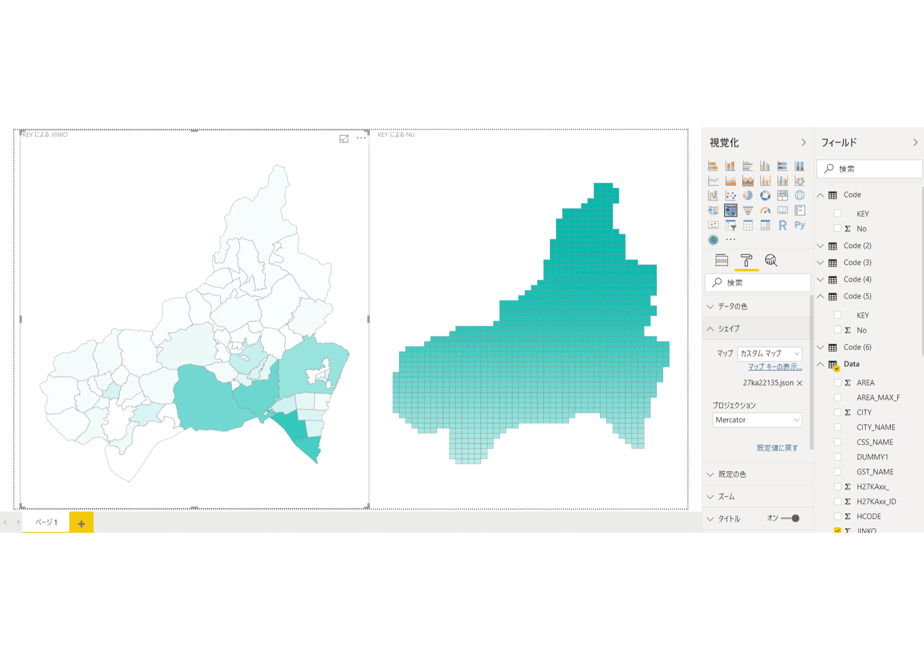924x660 pixels.
Task: Select the donut chart visual
Action: (765, 196)
